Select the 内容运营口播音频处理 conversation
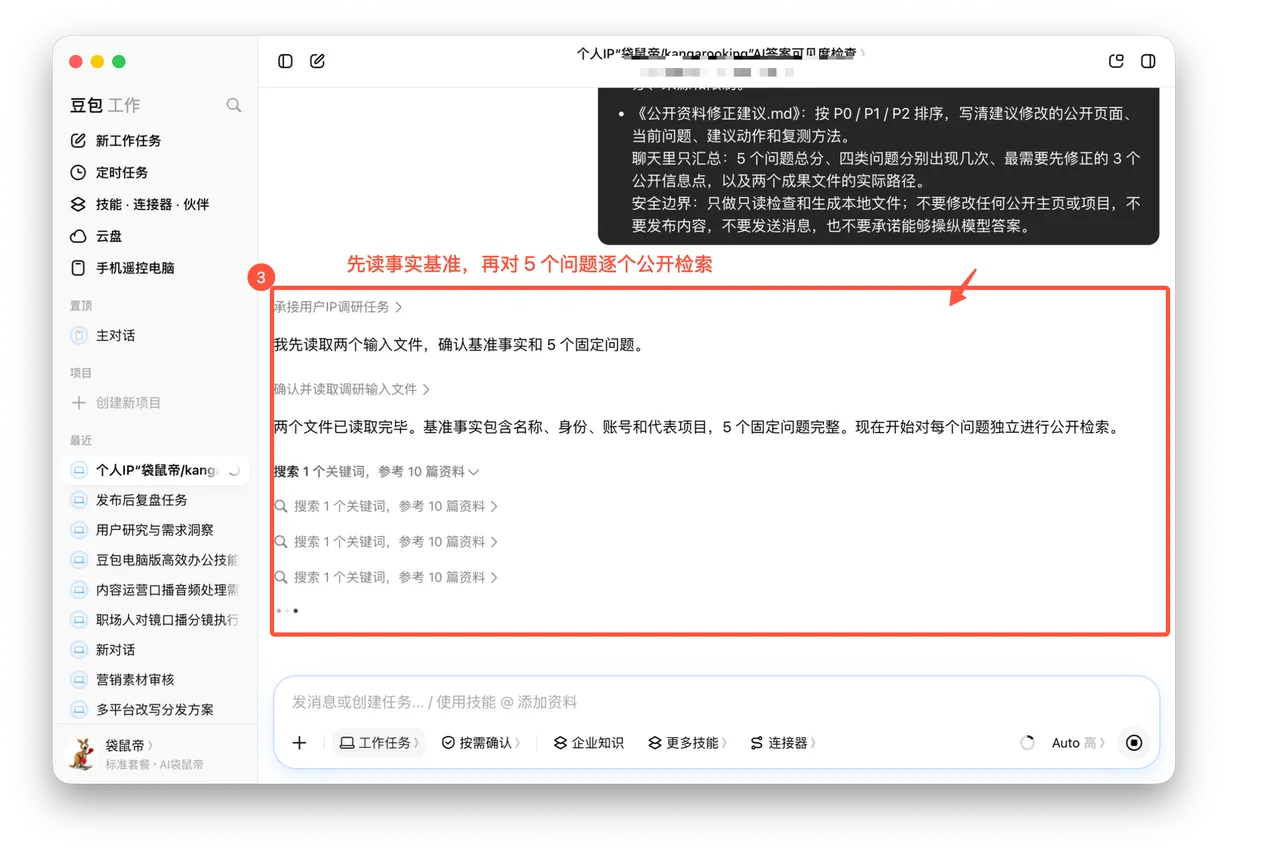The image size is (1280, 853). tap(155, 590)
